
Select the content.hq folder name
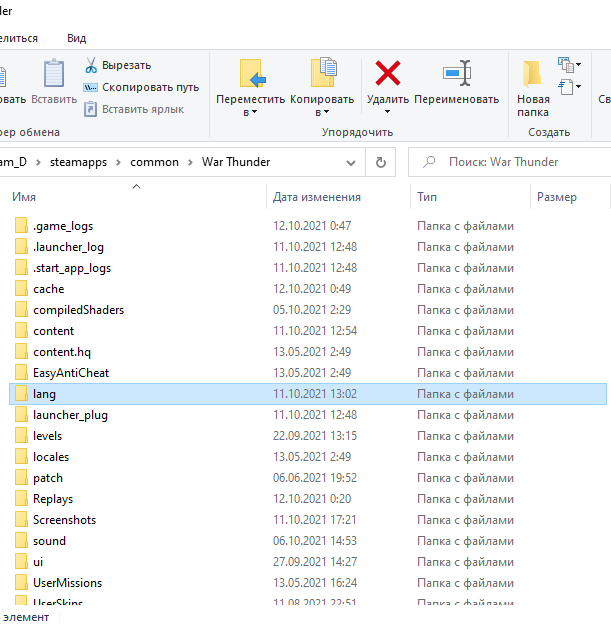(62, 352)
